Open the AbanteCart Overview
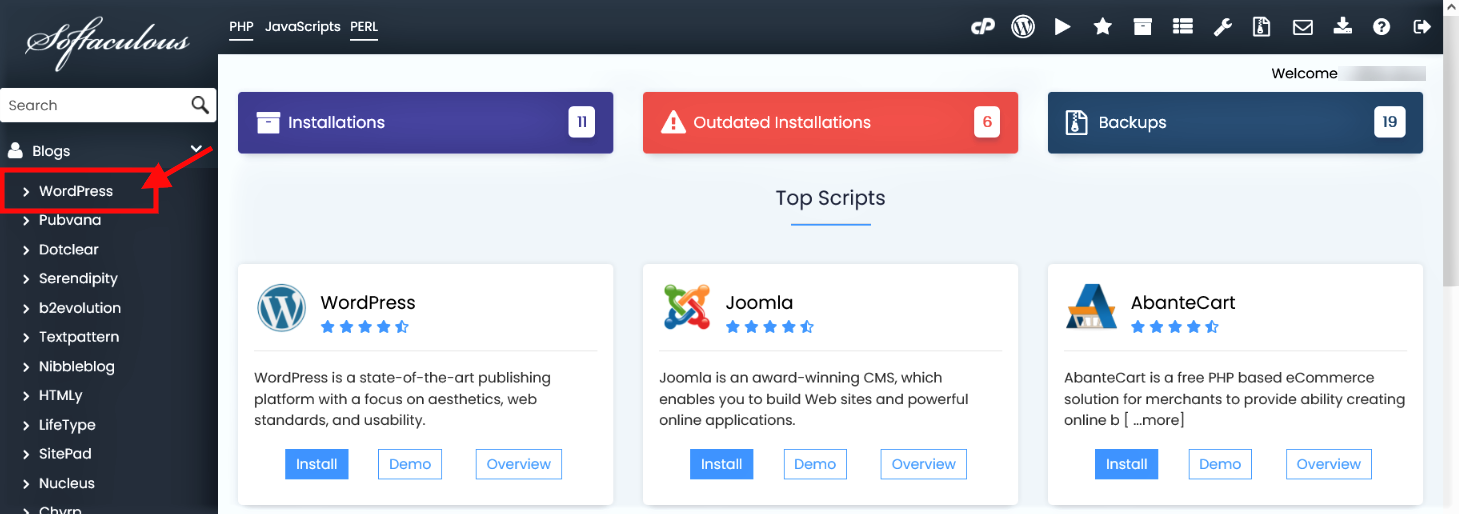 [1328, 464]
